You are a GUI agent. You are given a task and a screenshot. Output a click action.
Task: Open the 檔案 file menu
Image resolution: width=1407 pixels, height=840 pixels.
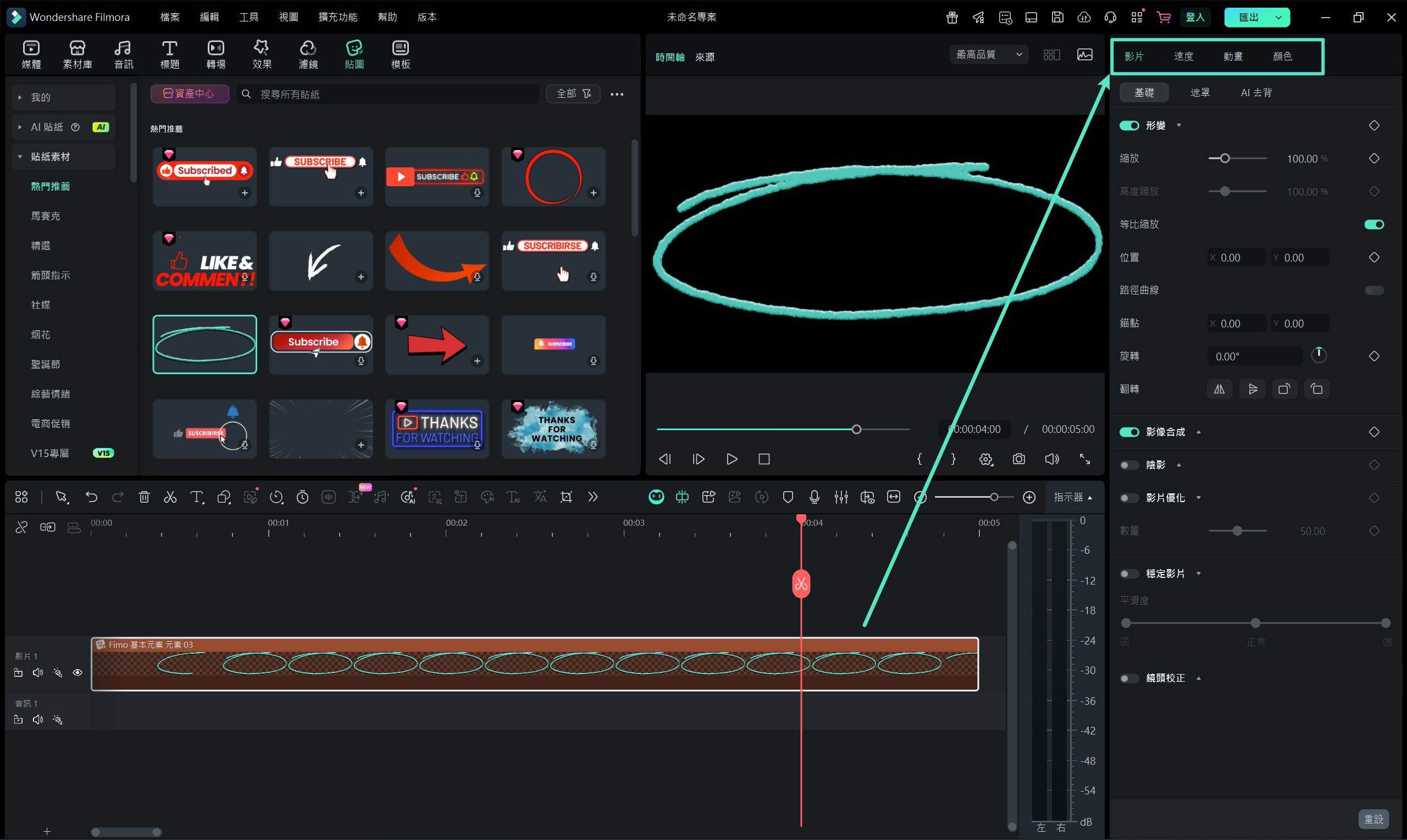169,17
